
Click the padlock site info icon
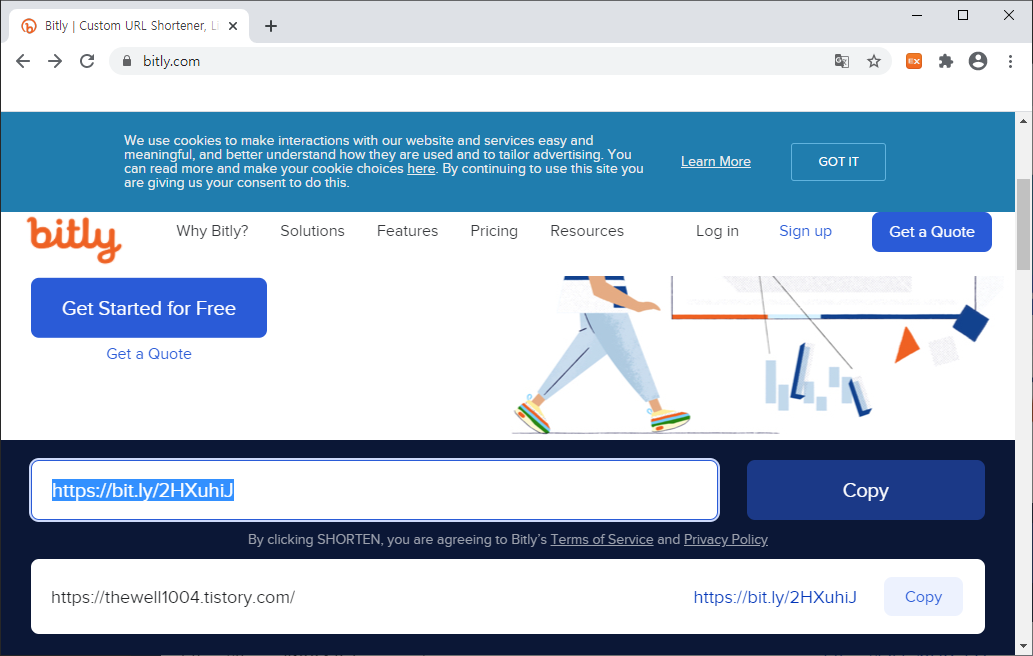pos(127,61)
